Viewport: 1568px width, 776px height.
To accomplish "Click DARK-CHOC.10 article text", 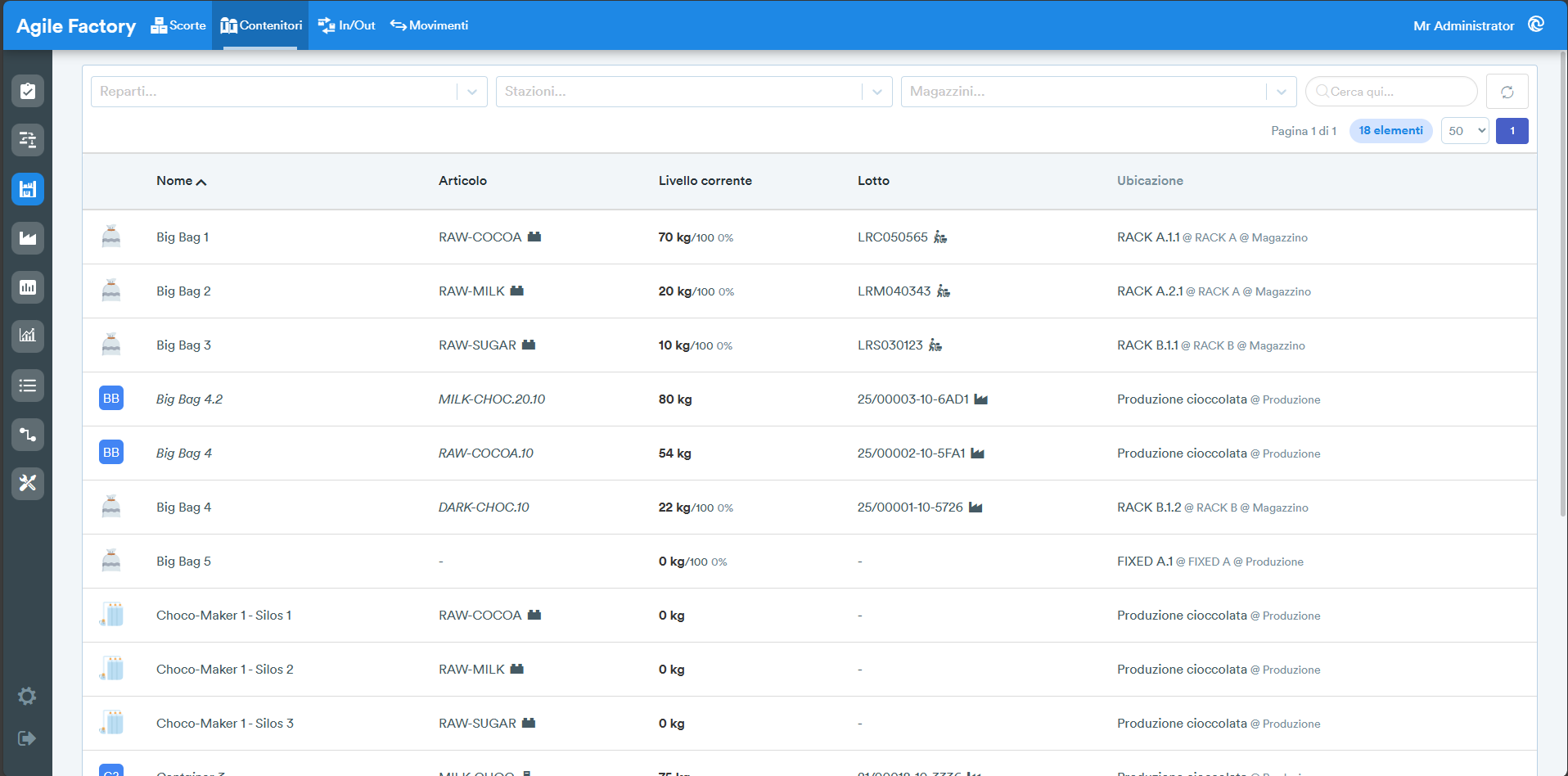I will click(484, 508).
